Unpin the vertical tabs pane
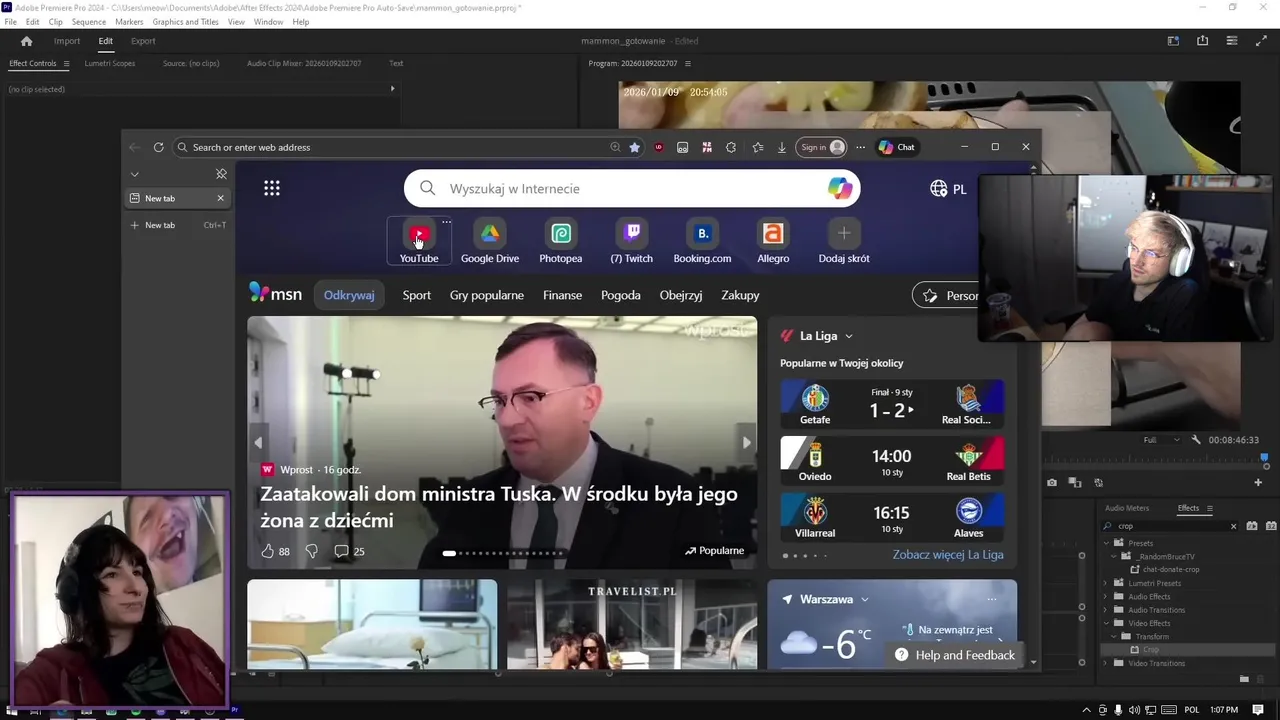The image size is (1280, 720). (221, 174)
